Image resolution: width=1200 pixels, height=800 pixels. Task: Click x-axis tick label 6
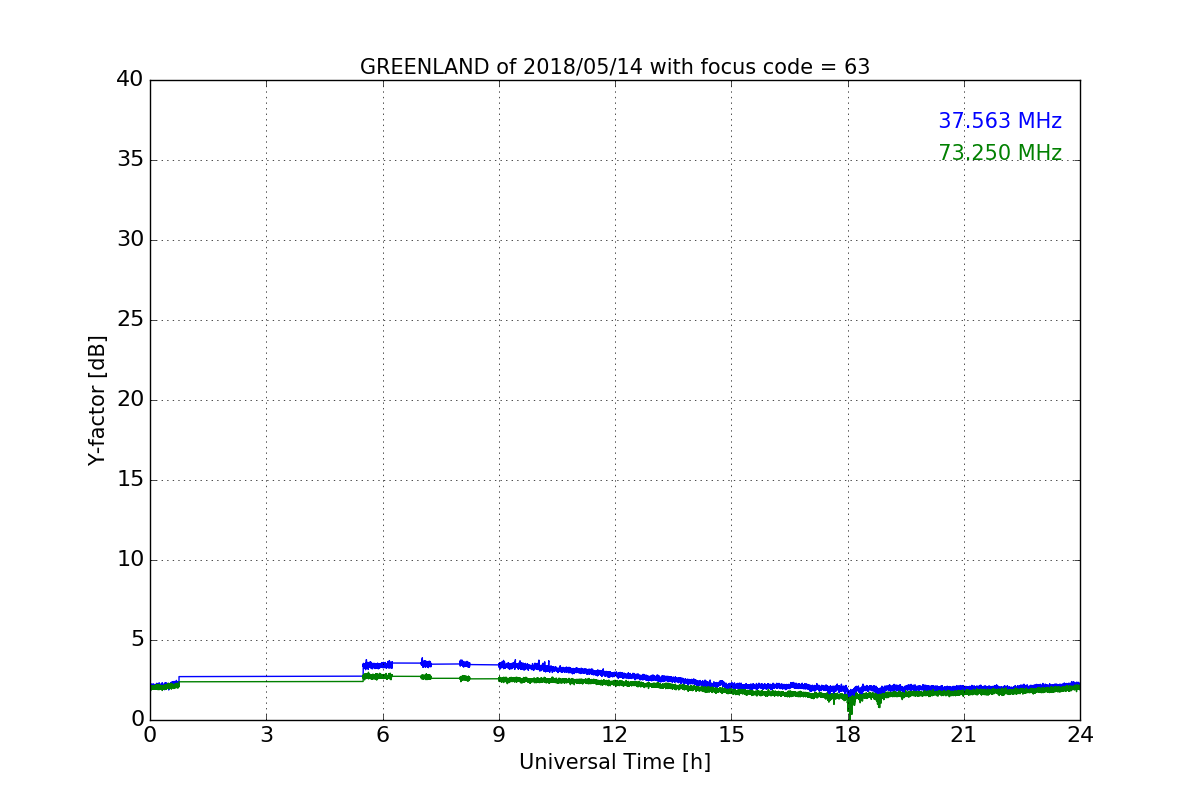383,735
